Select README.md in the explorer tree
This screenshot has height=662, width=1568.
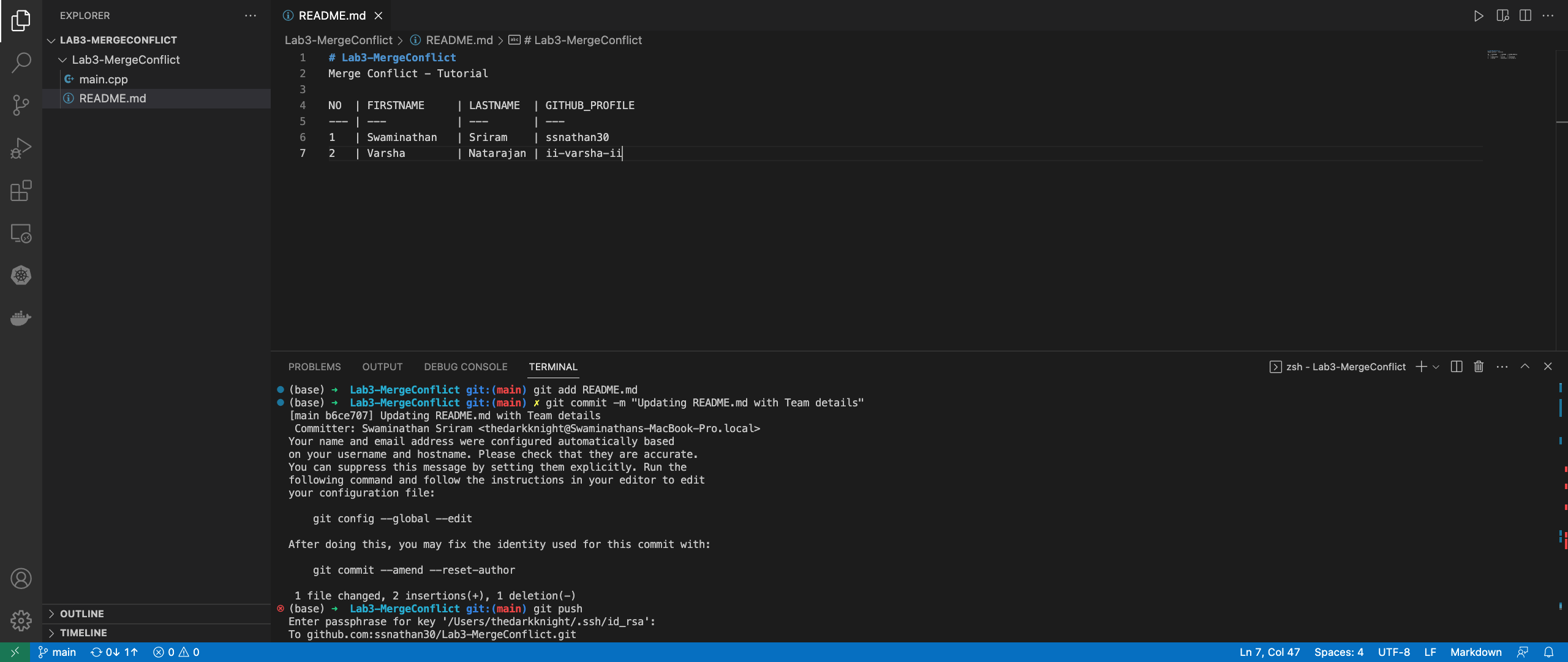157,98
